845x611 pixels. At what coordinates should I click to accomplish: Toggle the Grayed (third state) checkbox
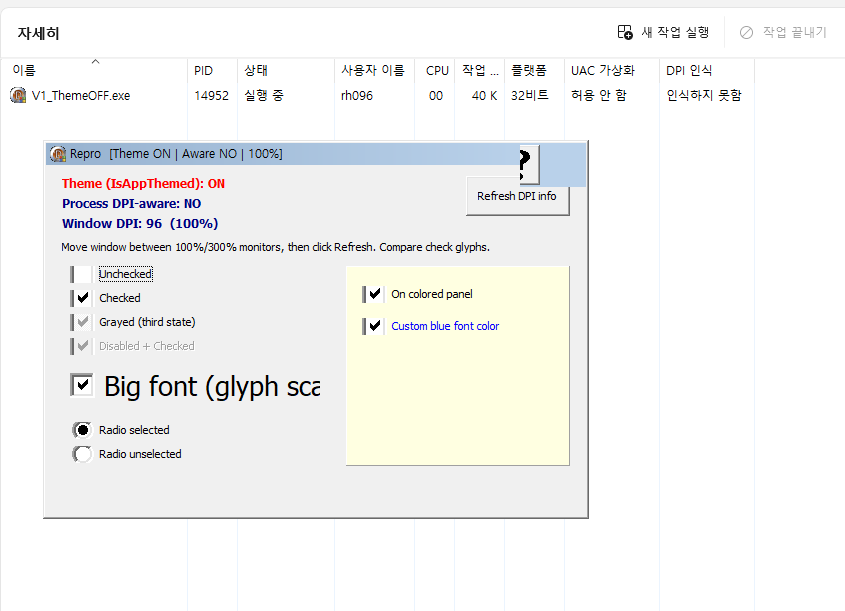point(81,322)
